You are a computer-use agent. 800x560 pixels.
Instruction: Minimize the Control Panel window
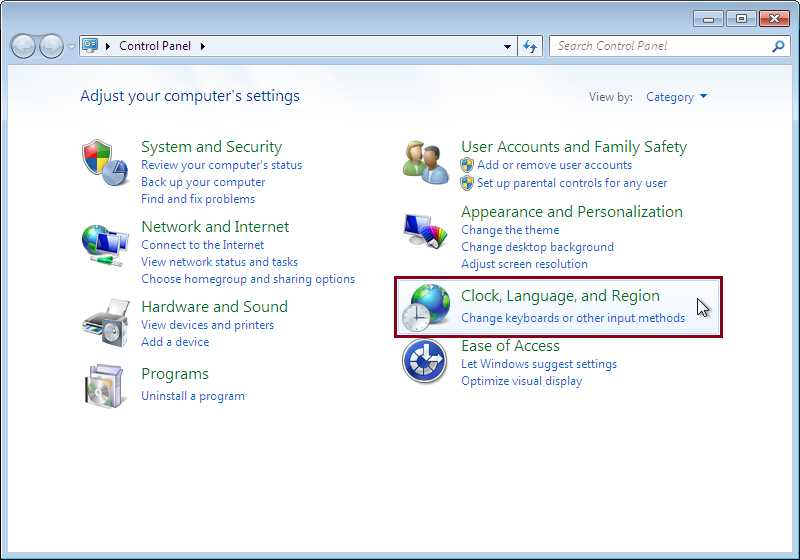[x=708, y=19]
